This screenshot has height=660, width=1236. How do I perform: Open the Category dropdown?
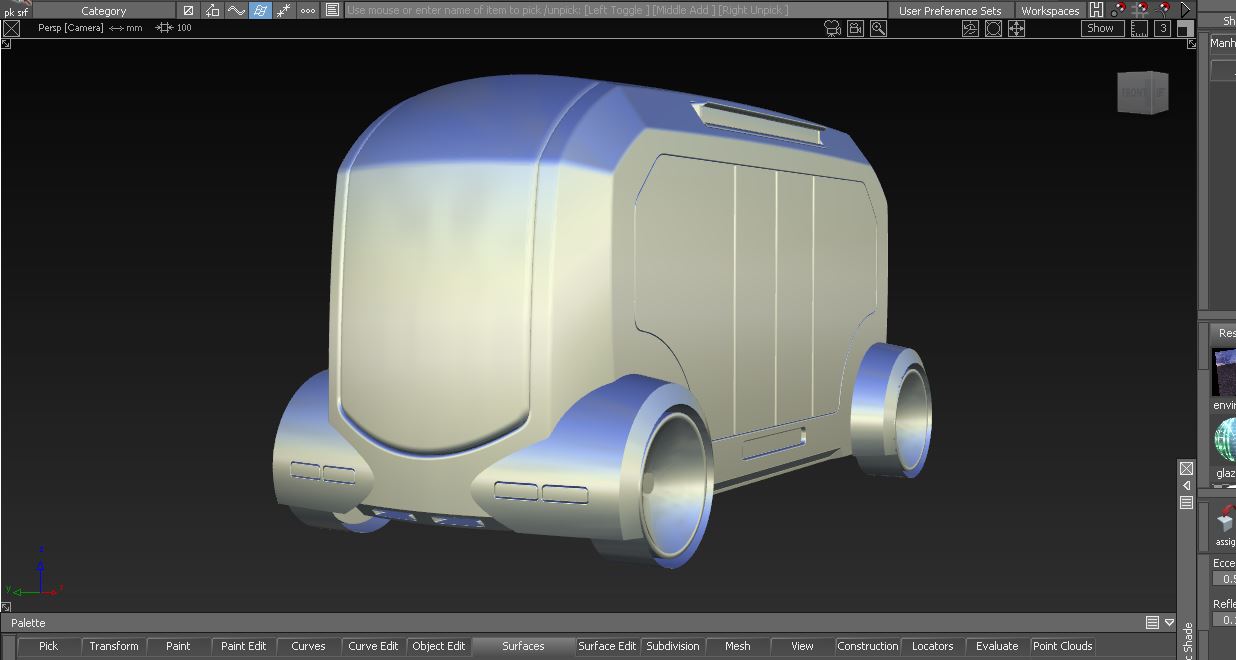coord(104,11)
